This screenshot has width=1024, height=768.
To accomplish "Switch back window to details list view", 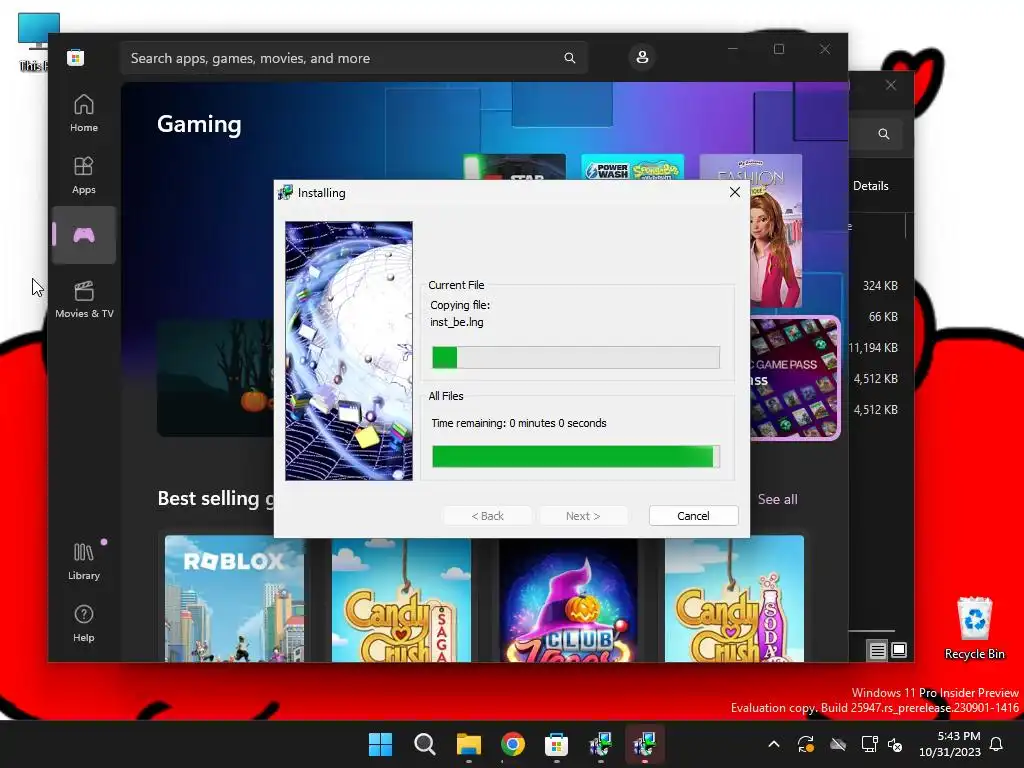I will (x=877, y=650).
